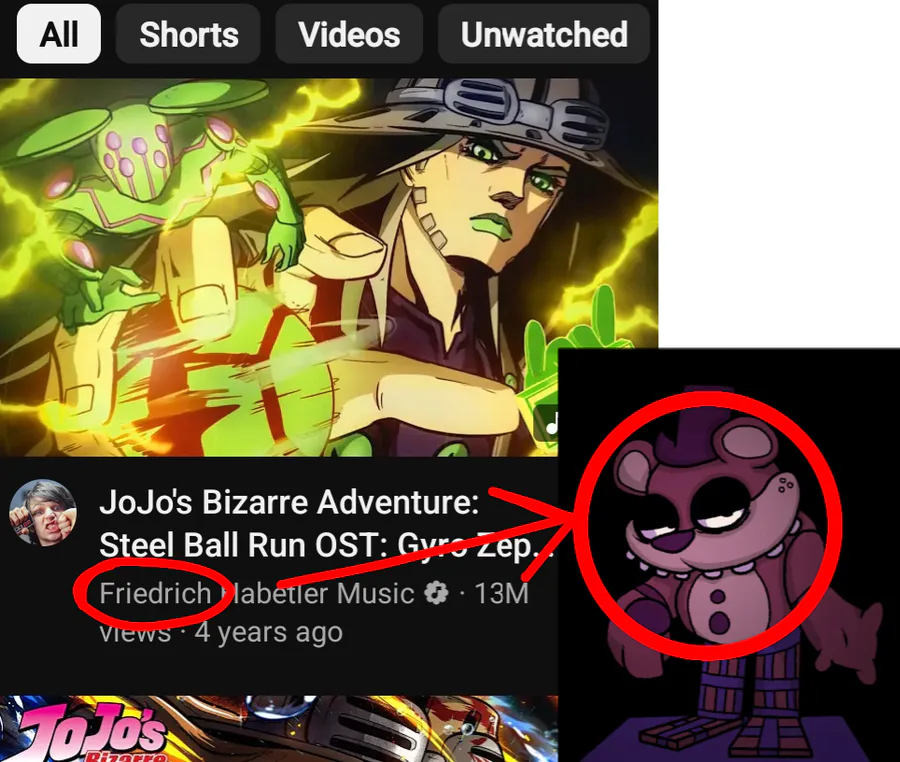Open the Videos filter chip
Viewport: 900px width, 762px height.
(349, 34)
